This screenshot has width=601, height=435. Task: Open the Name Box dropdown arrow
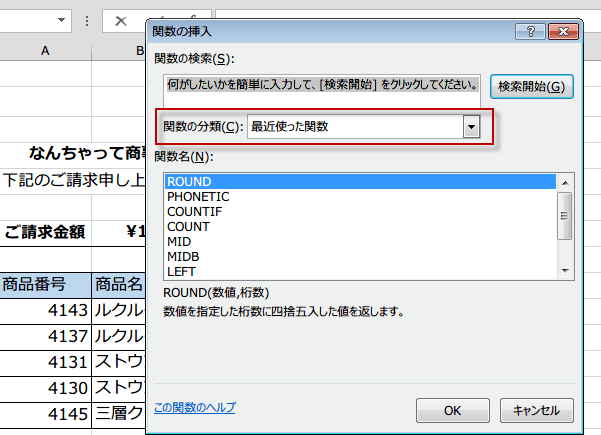tap(61, 20)
